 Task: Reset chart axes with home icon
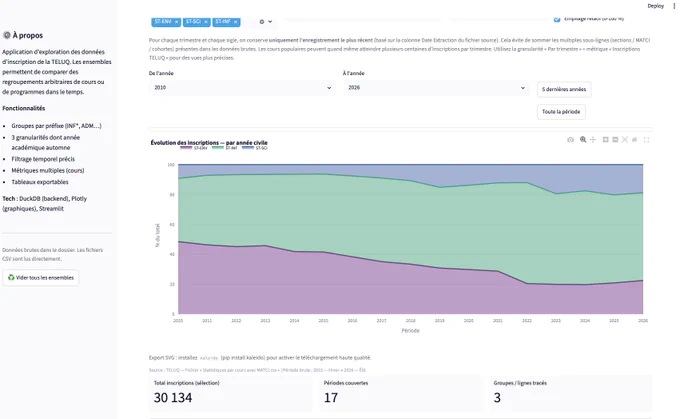click(x=634, y=140)
